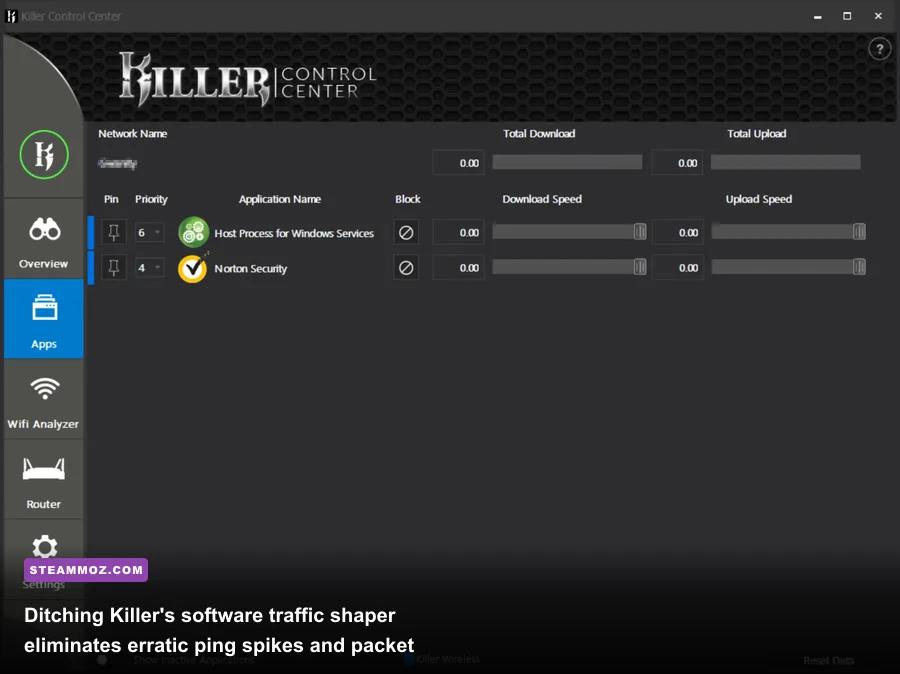Click Host Process upload speed value field
The height and width of the screenshot is (674, 900).
coord(677,233)
